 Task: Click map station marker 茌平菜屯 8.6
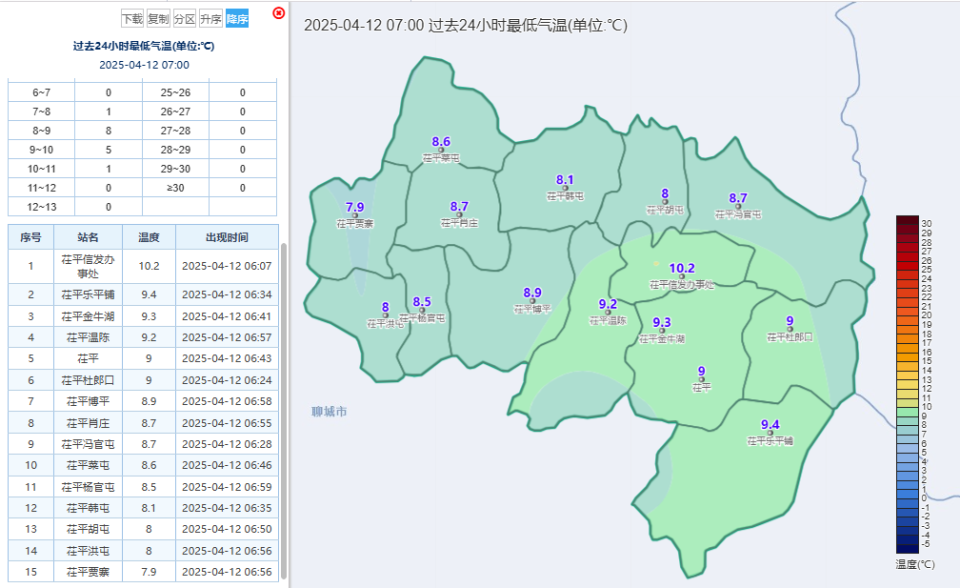point(441,150)
